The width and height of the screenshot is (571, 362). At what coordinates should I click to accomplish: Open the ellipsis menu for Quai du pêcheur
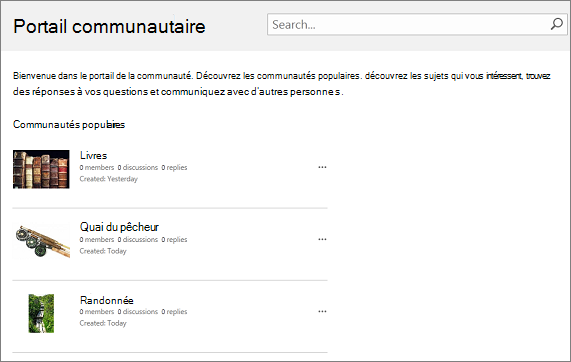pyautogui.click(x=322, y=239)
